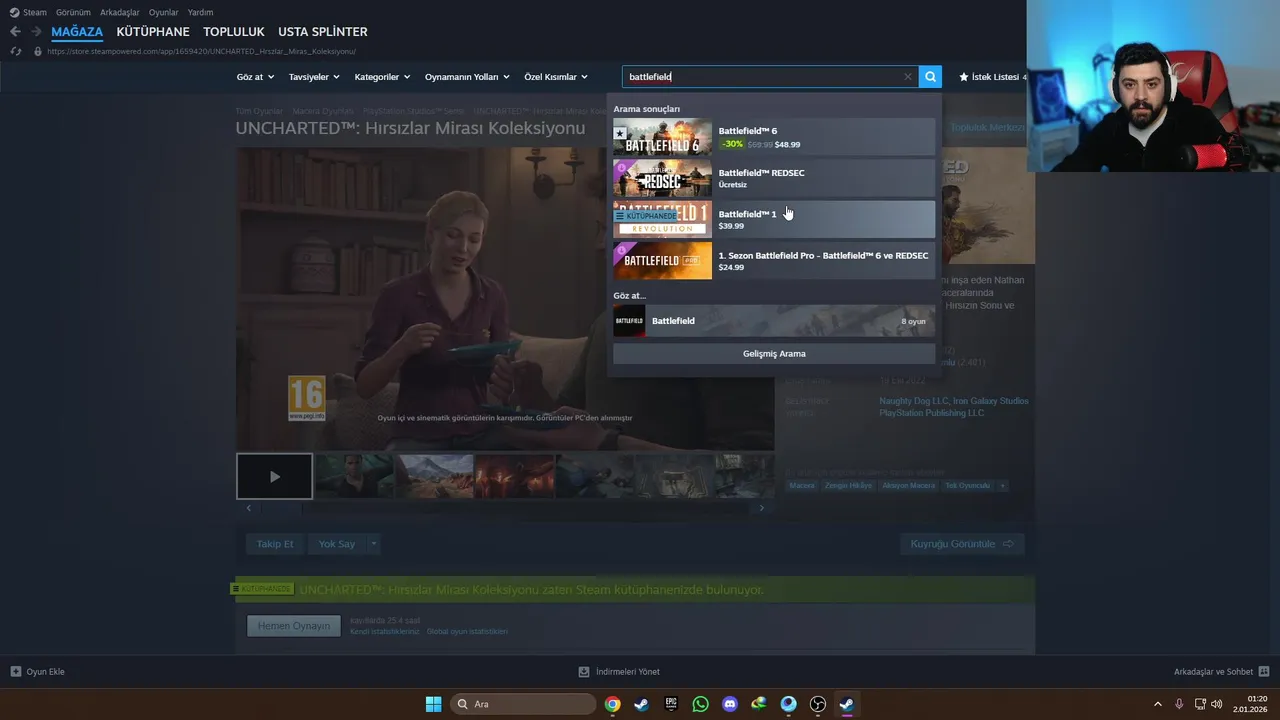Clear the battlefield search text with the X
Screen dimensions: 1280x720
pos(908,77)
